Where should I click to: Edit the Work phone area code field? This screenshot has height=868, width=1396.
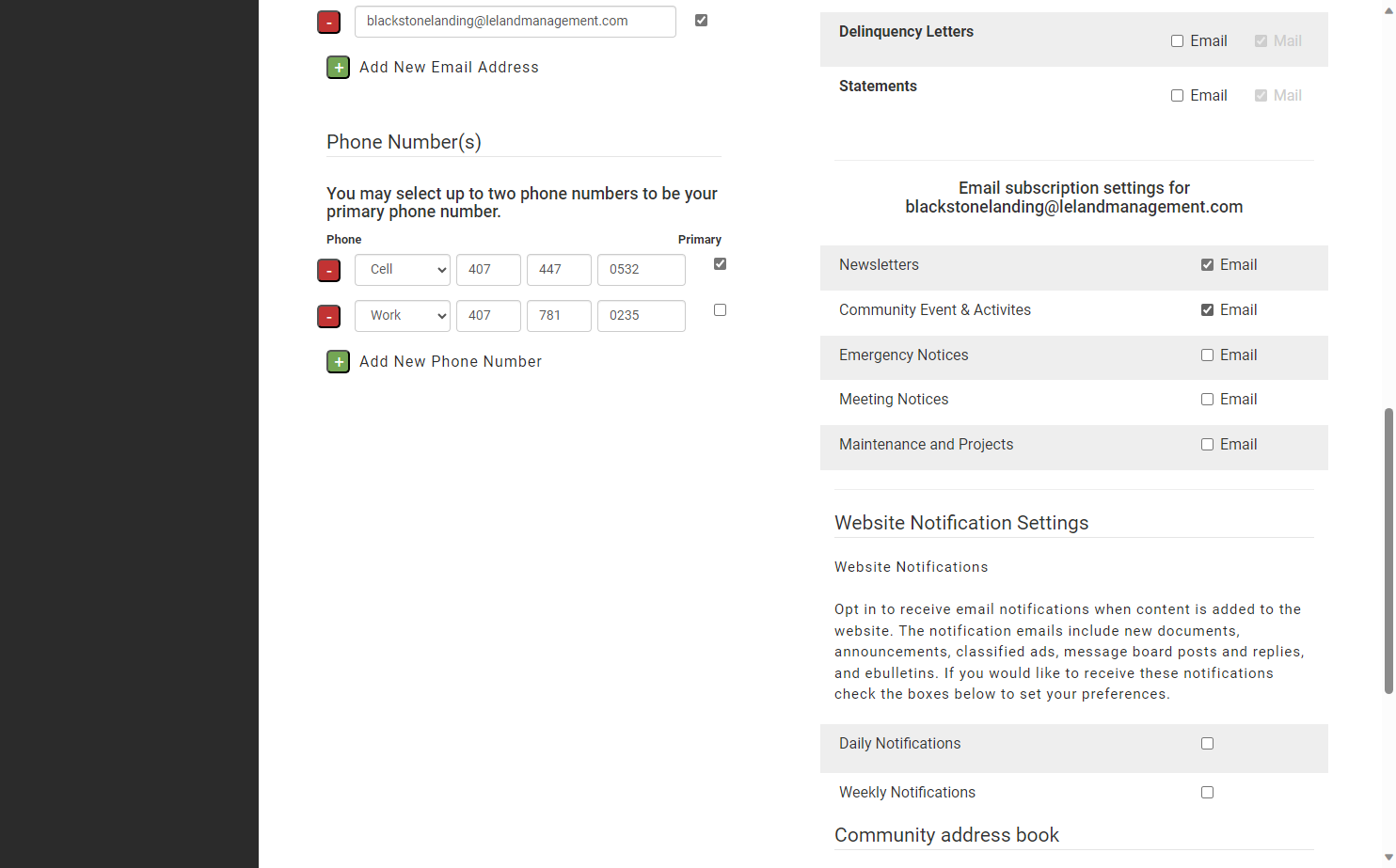(488, 316)
